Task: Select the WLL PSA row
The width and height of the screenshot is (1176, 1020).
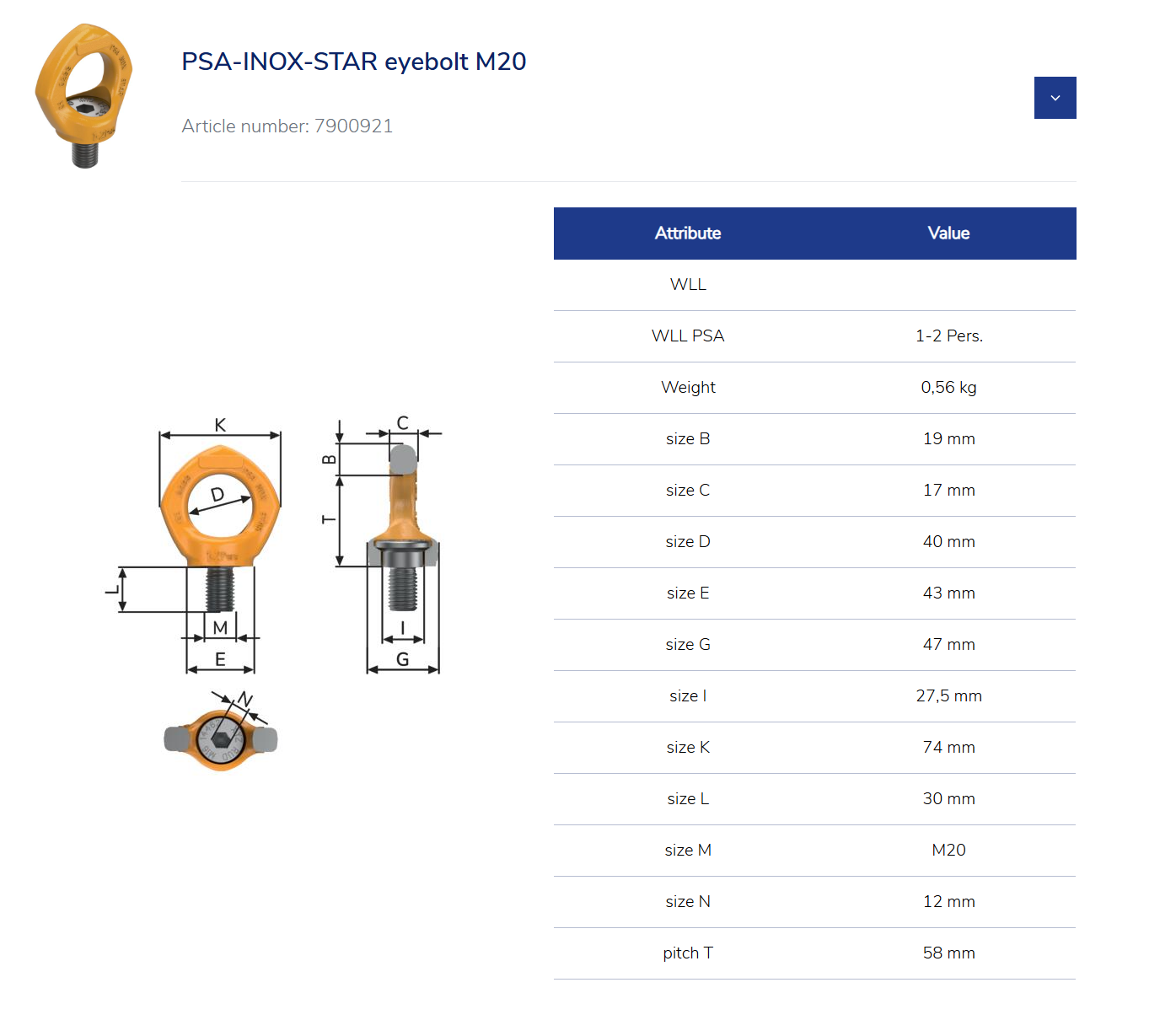Action: pyautogui.click(x=688, y=336)
